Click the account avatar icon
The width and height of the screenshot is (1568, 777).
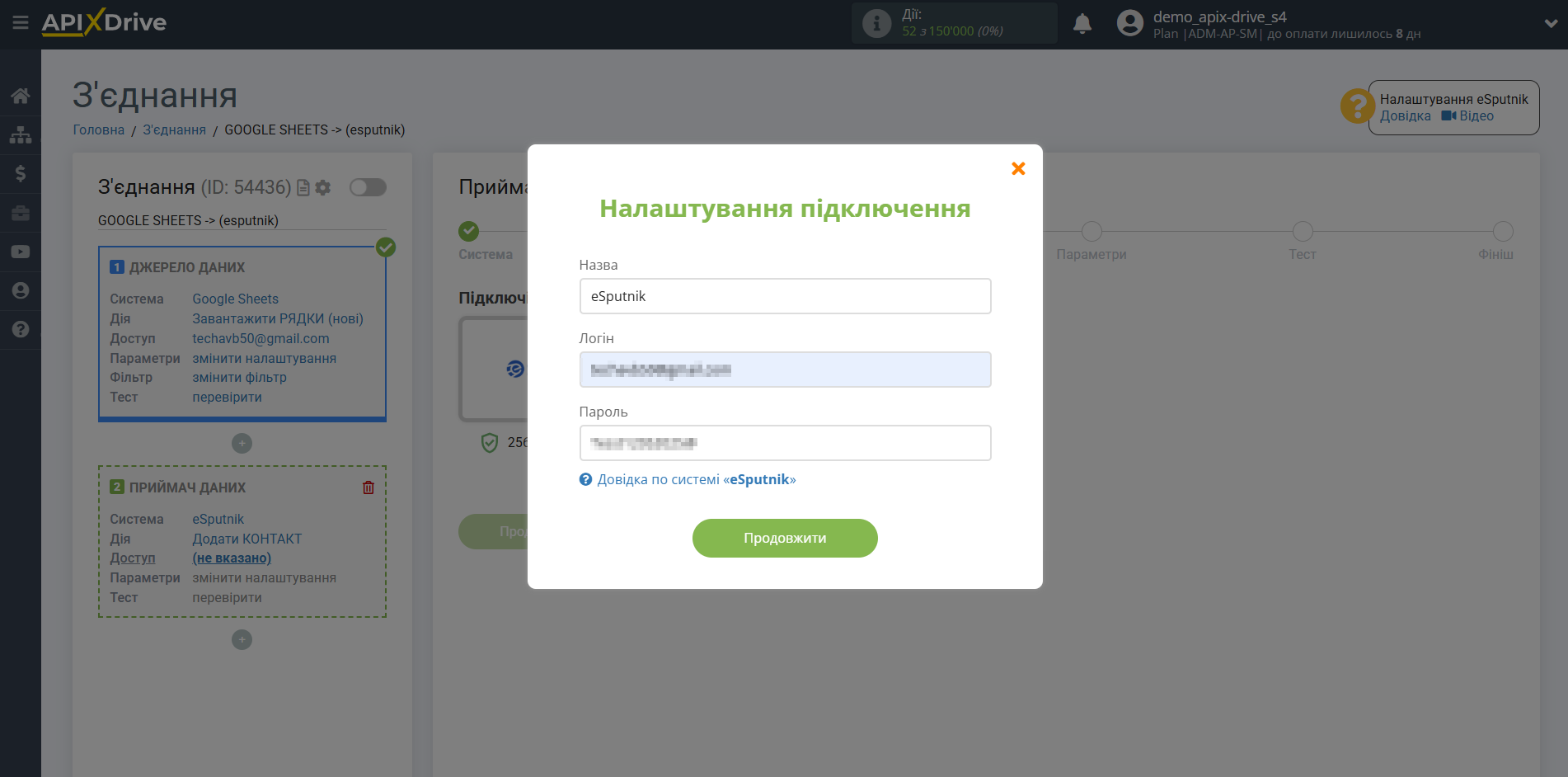tap(1129, 23)
